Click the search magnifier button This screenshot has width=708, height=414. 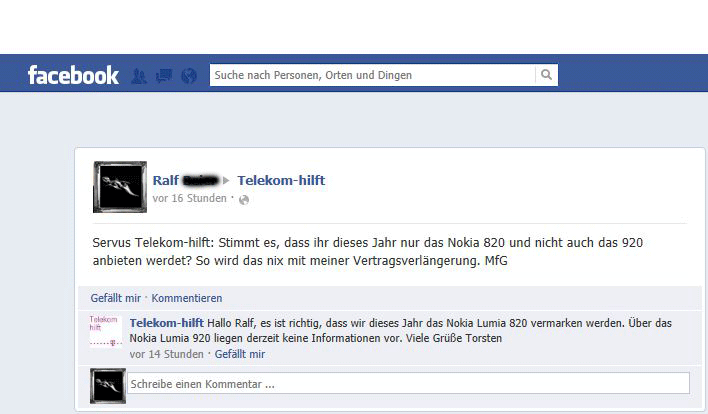546,75
